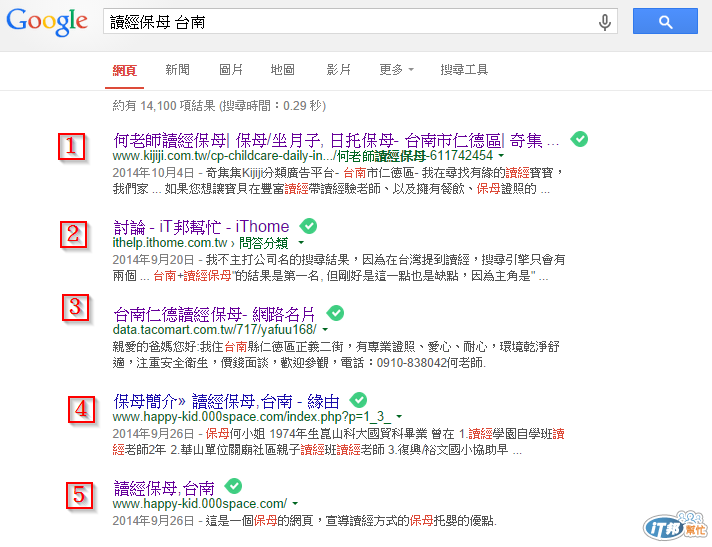The width and height of the screenshot is (712, 547).
Task: Expand the 更多 dropdown menu
Action: click(396, 69)
